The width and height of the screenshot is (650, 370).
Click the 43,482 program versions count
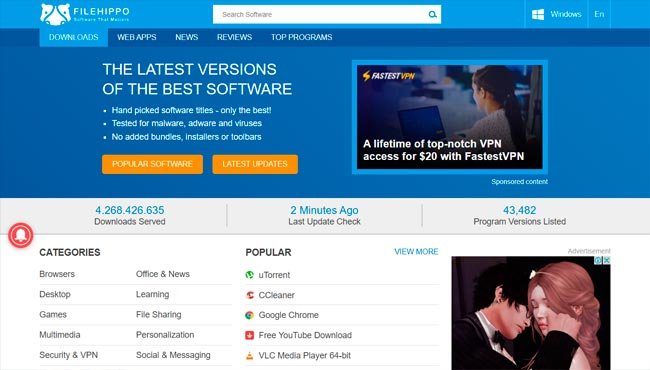coord(519,210)
